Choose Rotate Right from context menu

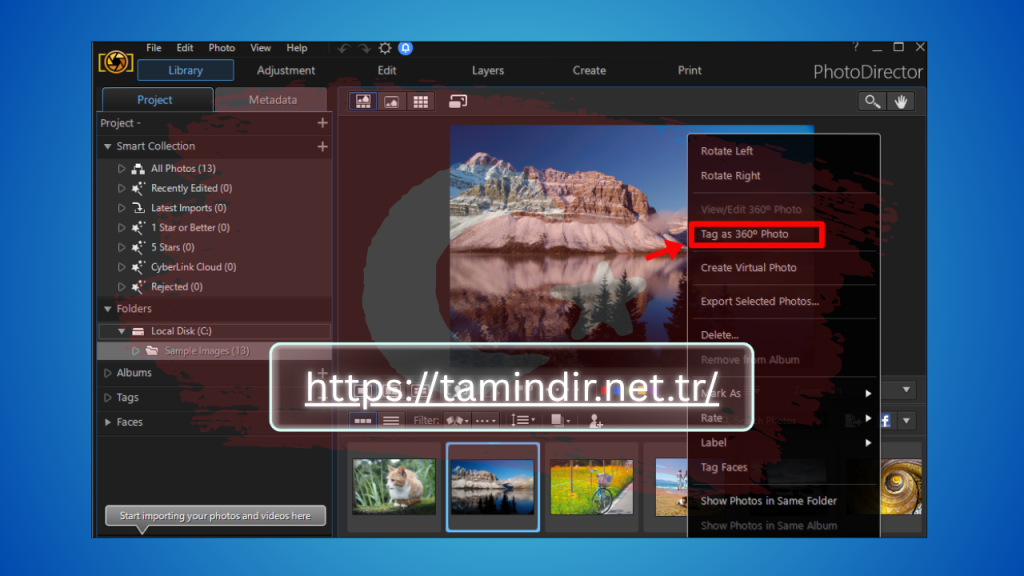click(x=730, y=176)
